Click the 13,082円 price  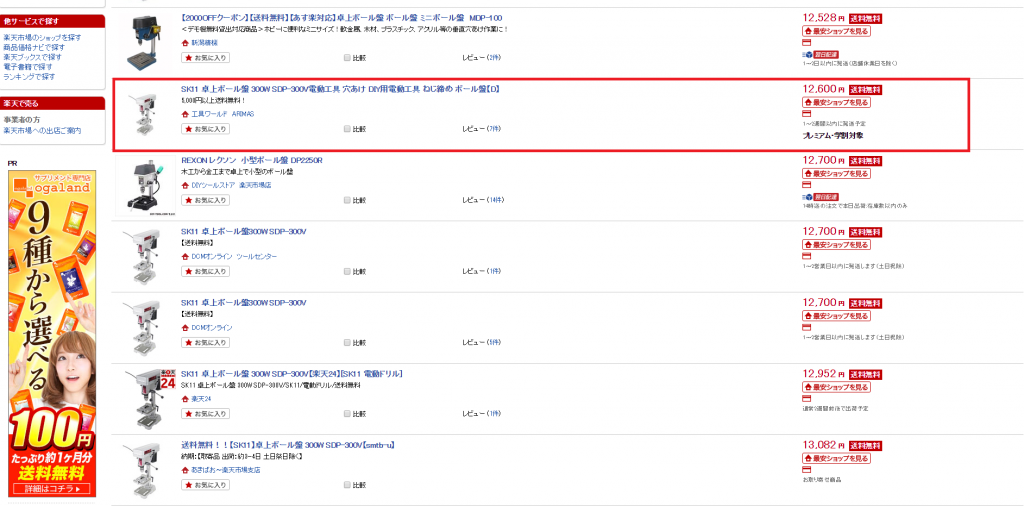tap(824, 445)
